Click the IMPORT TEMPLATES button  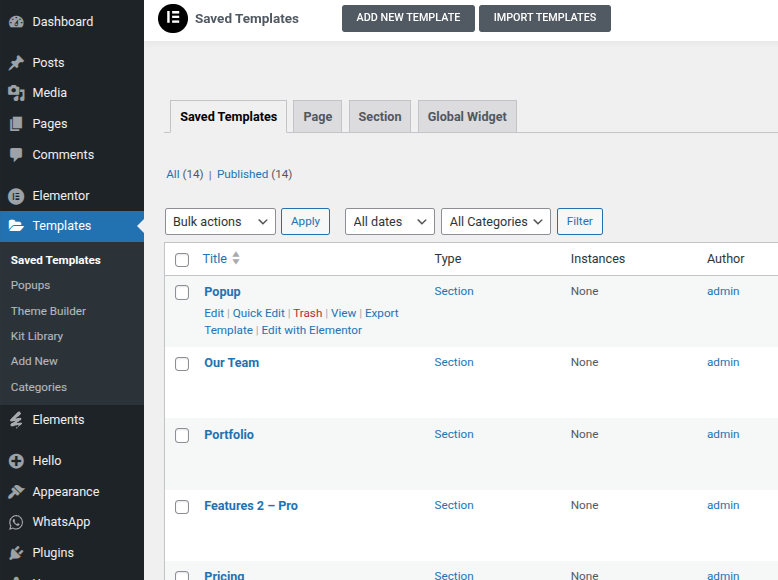[x=545, y=18]
